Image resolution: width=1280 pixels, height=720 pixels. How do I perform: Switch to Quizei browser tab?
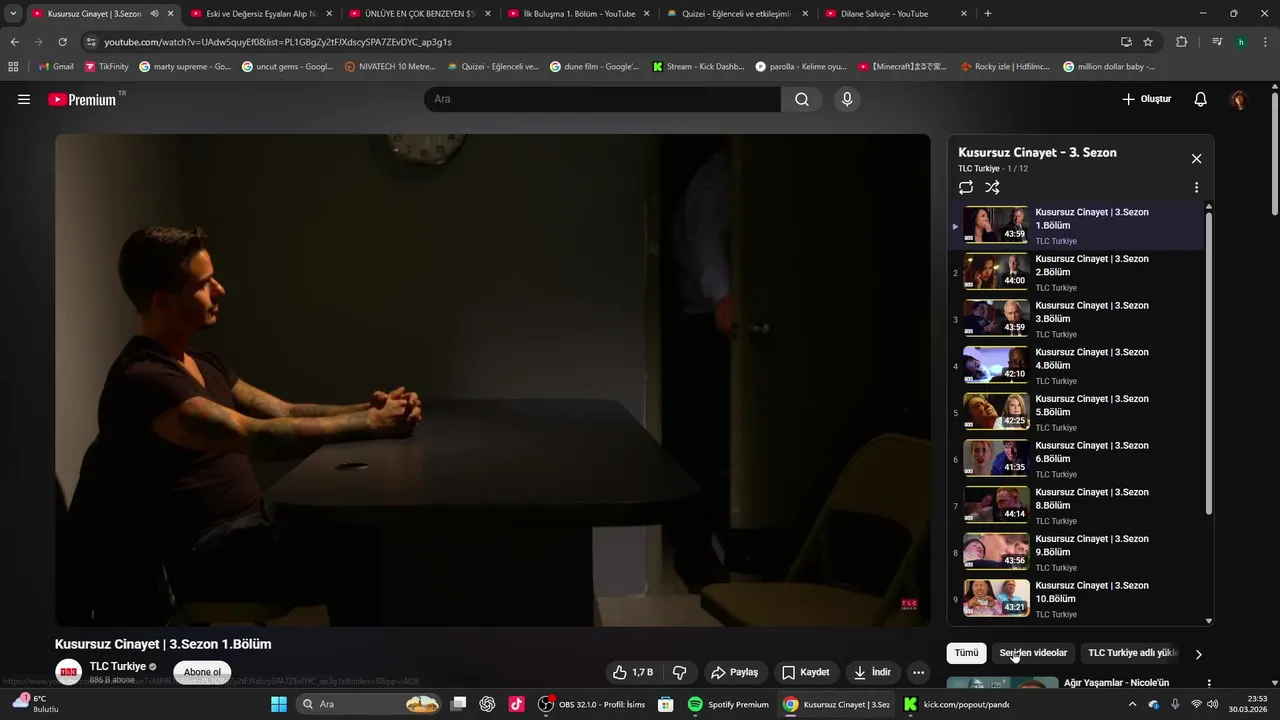(736, 14)
